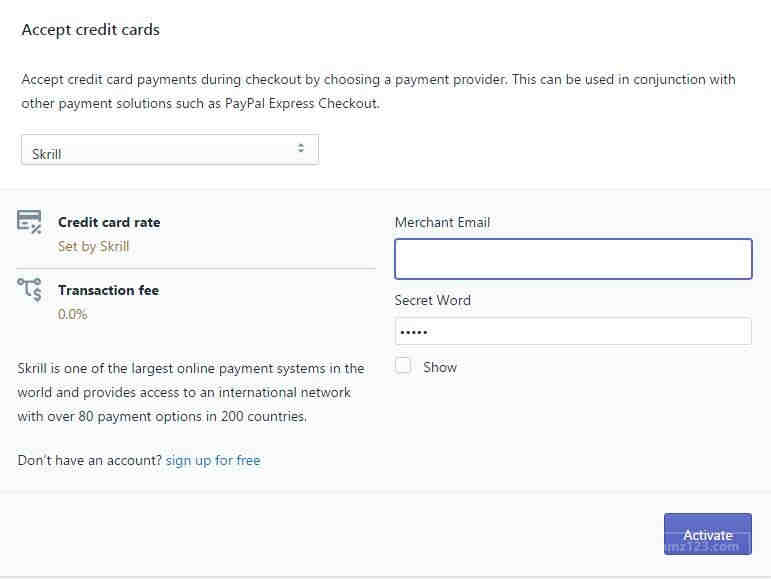Click the Secret Word field label

[x=432, y=300]
